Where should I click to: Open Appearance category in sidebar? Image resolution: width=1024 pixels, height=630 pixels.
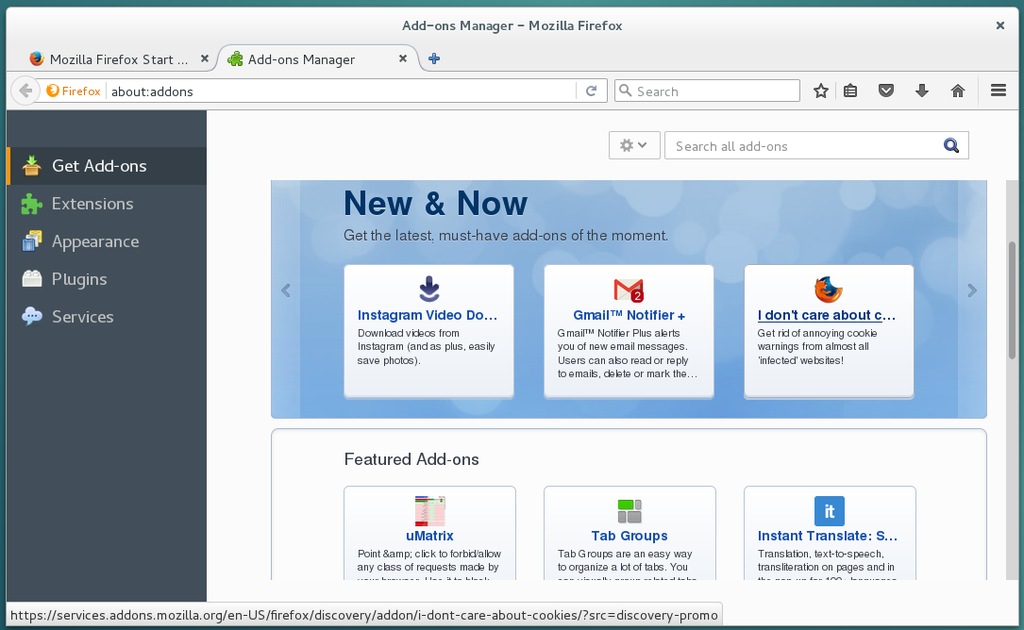106,242
